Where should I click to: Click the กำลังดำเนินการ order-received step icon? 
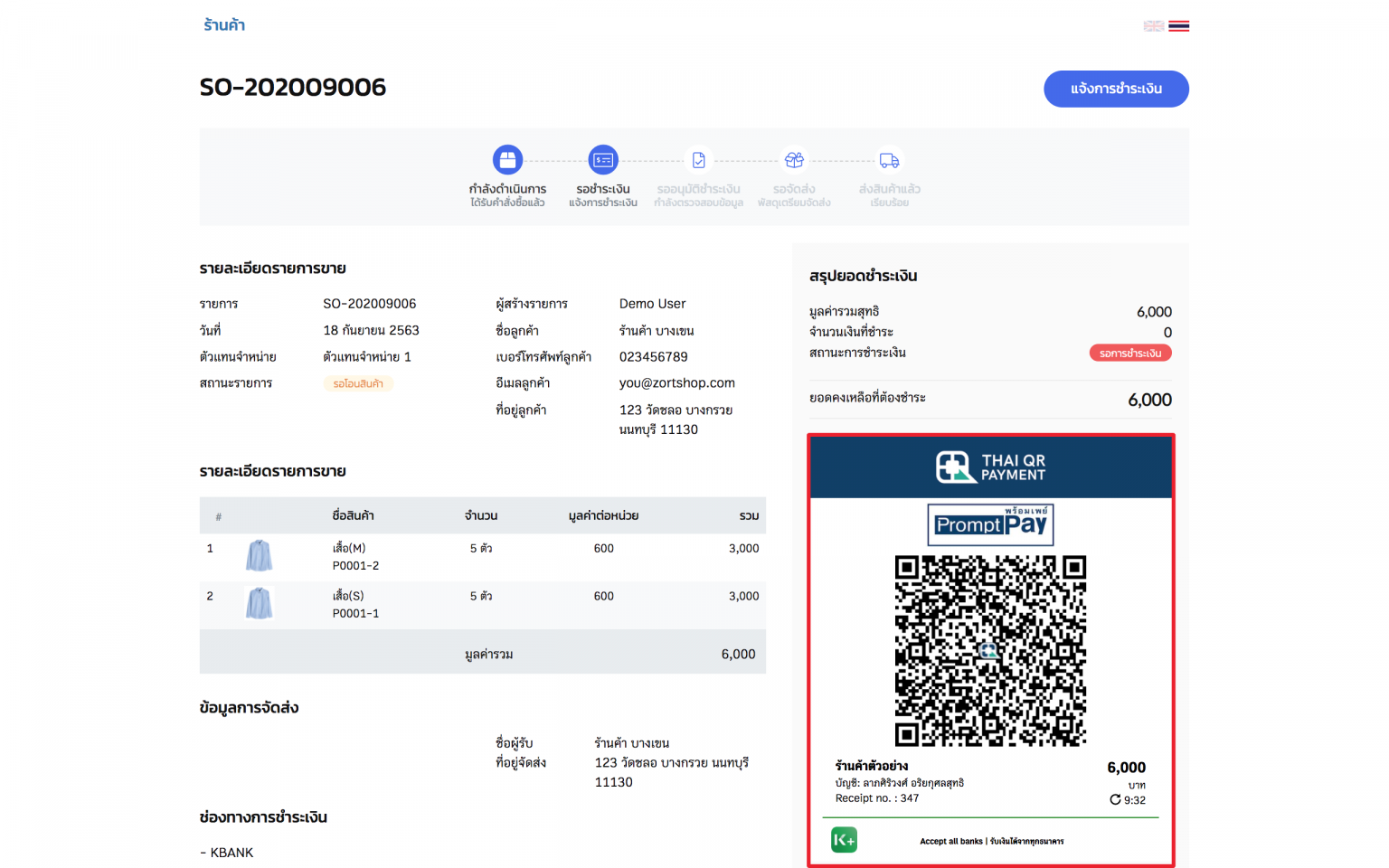coord(507,160)
